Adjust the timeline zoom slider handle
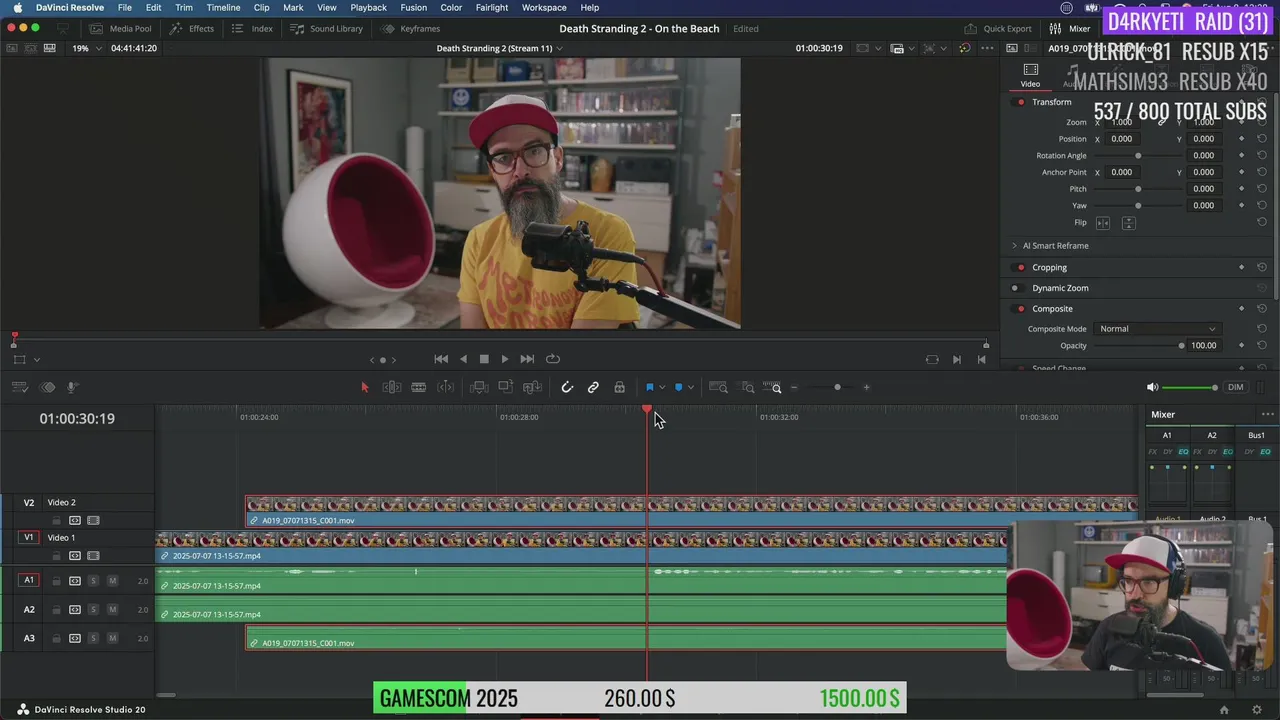The width and height of the screenshot is (1280, 720). coord(837,387)
